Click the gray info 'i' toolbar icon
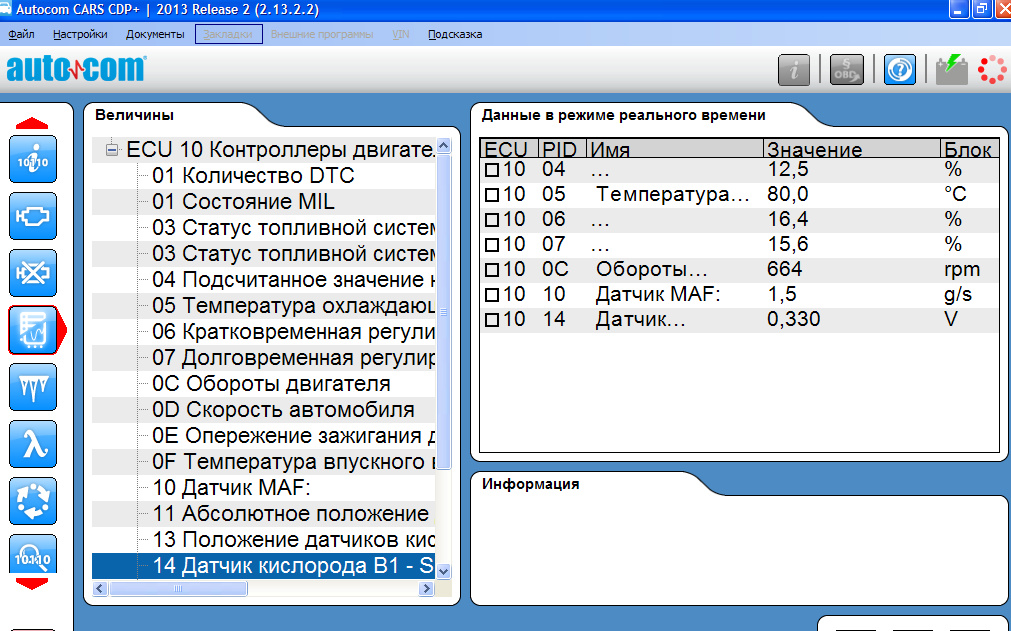Image resolution: width=1011 pixels, height=631 pixels. coord(795,70)
